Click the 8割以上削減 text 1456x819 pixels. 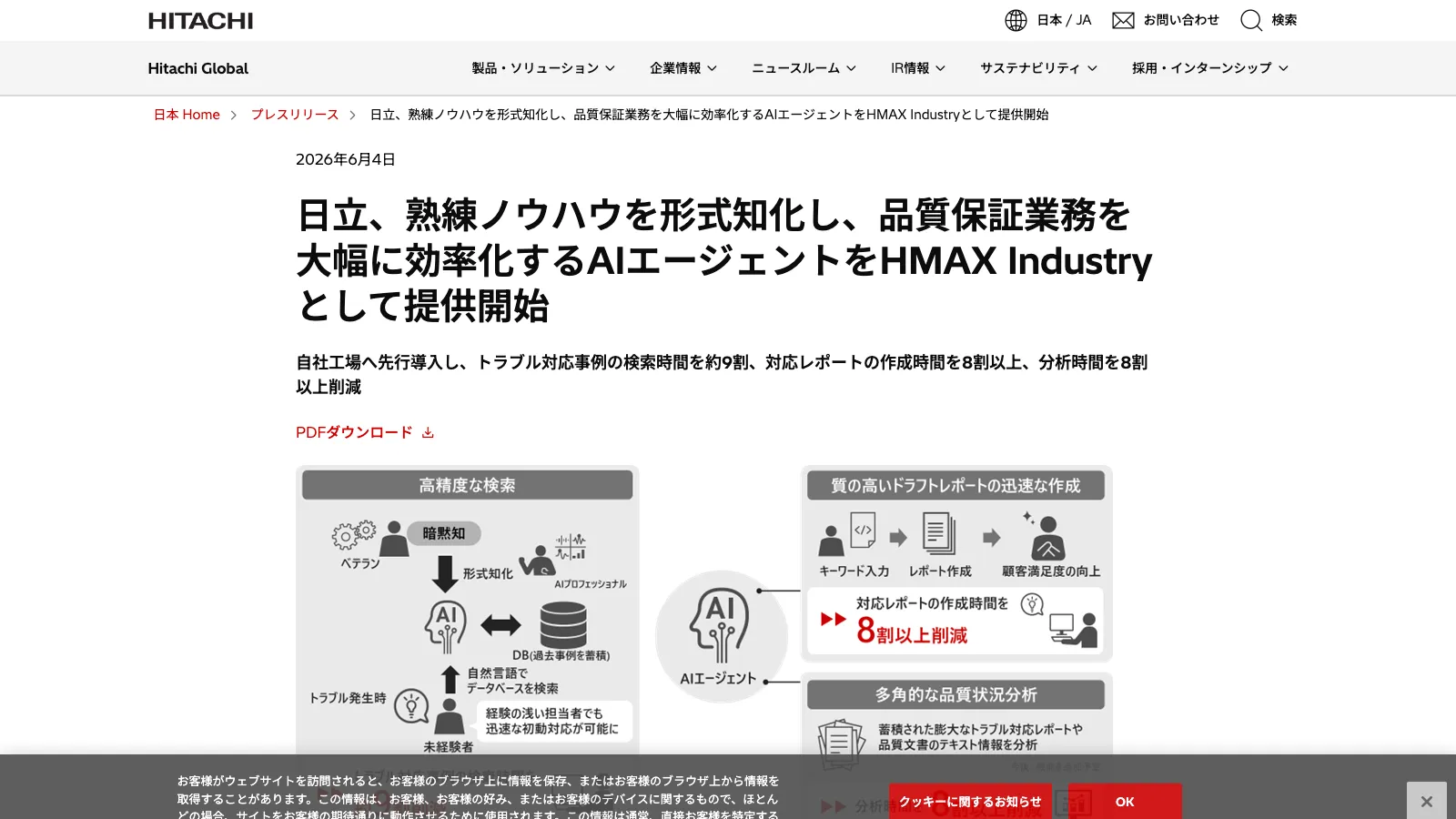click(912, 631)
